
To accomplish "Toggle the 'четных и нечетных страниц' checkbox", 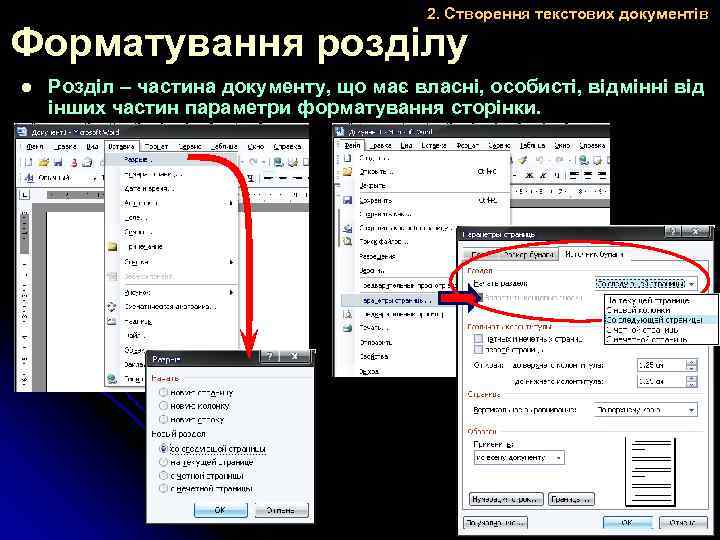I will tap(478, 339).
